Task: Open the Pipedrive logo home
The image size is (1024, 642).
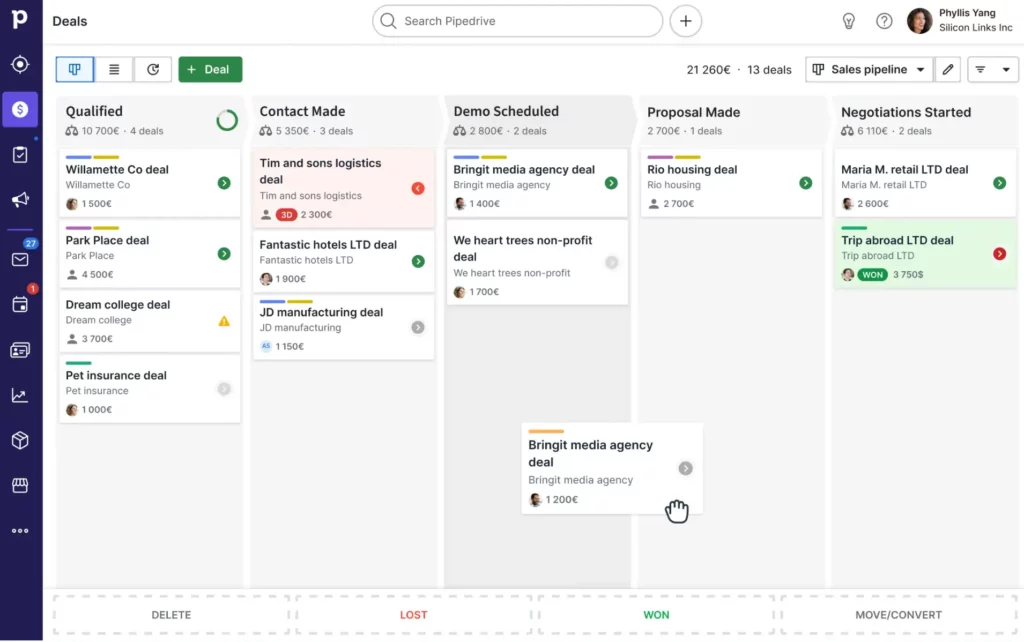Action: [20, 19]
